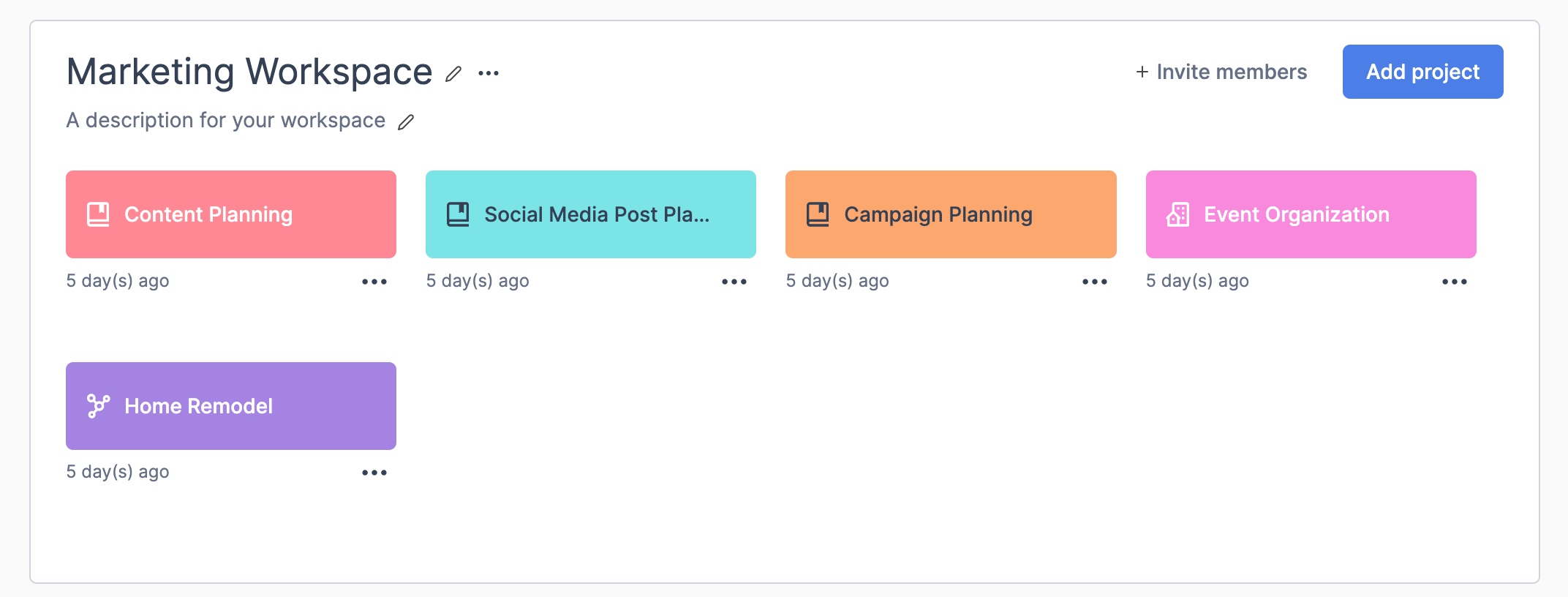
Task: Click the branch icon on Home Remodel
Action: tap(98, 406)
